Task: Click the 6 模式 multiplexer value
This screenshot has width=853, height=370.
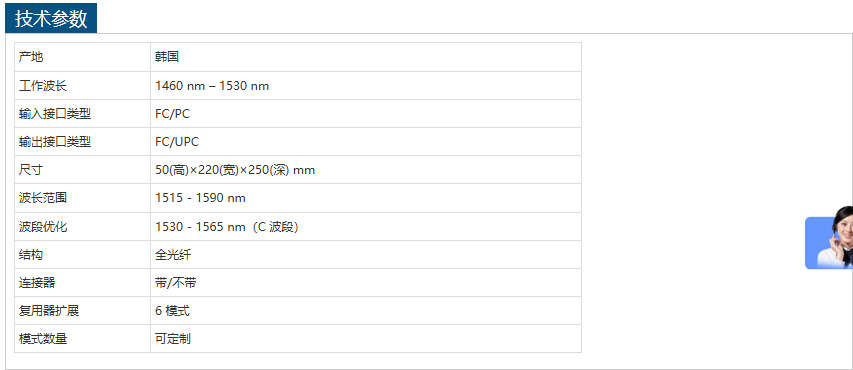Action: 172,311
